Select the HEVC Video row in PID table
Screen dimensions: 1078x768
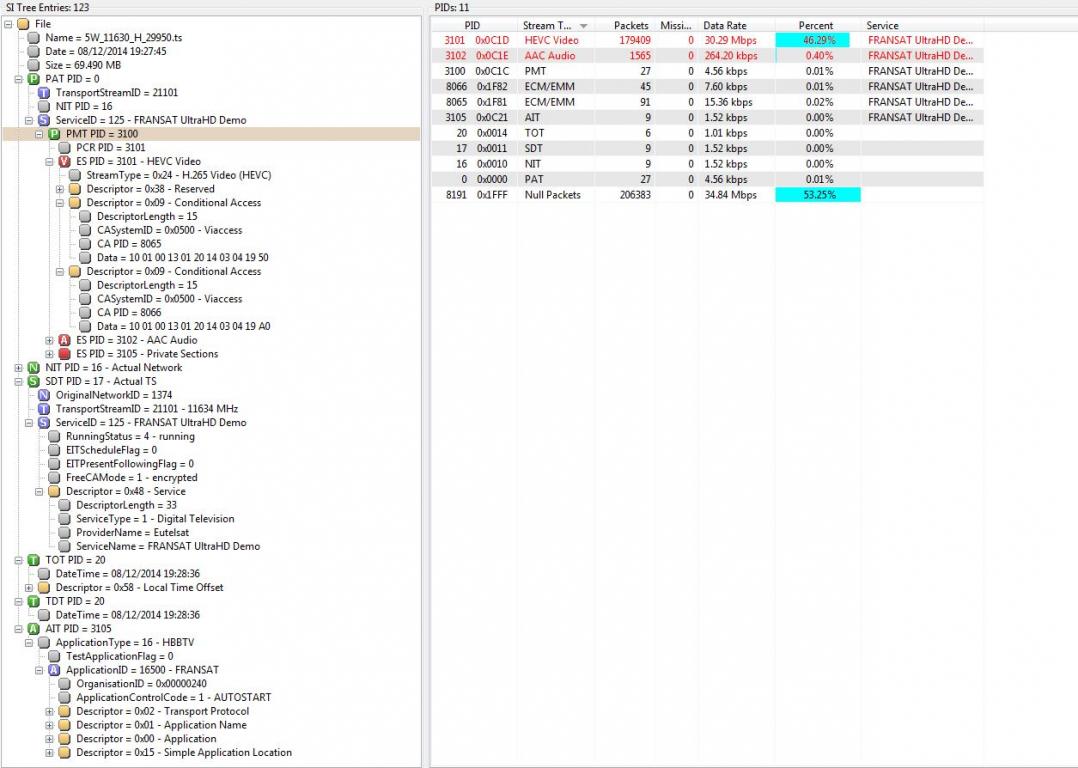point(707,41)
